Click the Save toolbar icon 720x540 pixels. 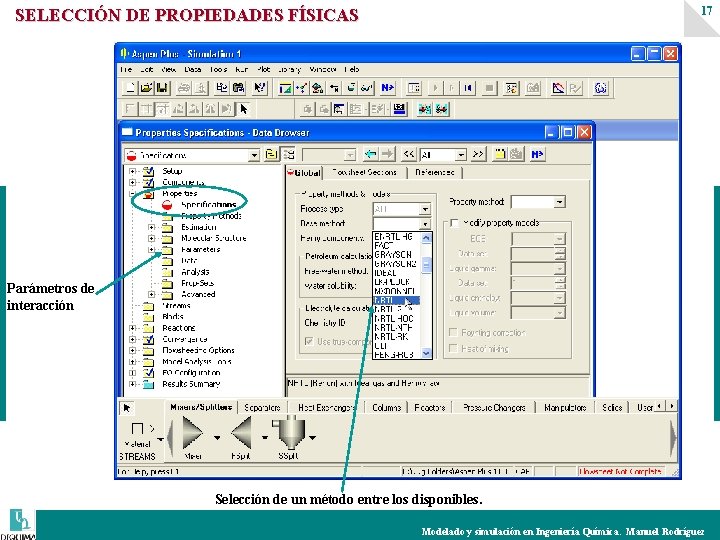tap(162, 88)
